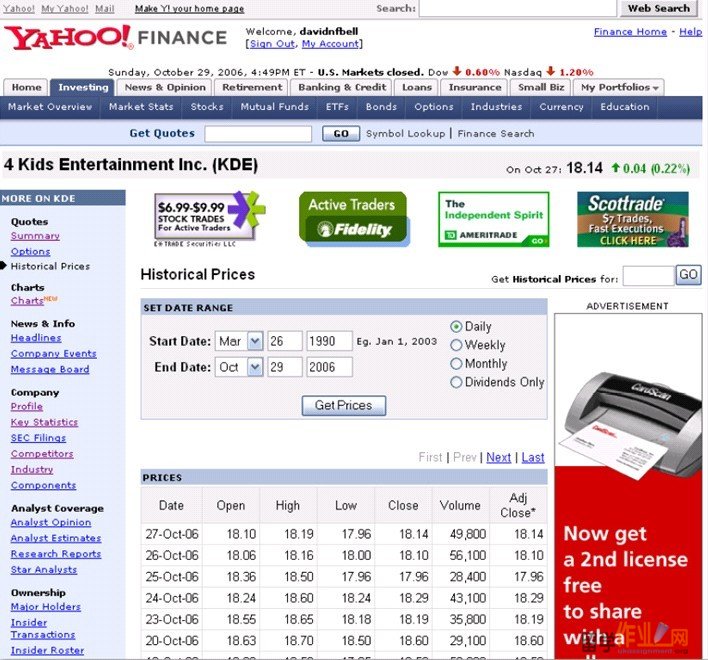Click the top Yahoo web search field
This screenshot has width=708, height=660.
[517, 8]
